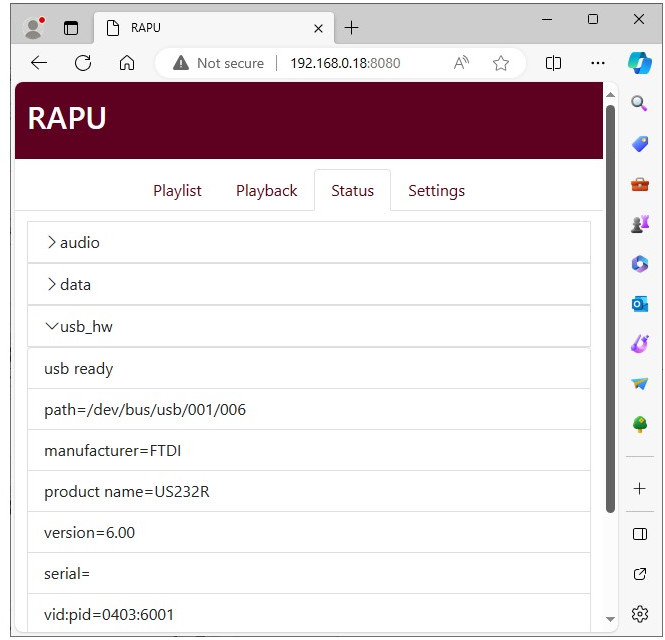
Task: Click the 'vid:pid=0403:6001' row
Action: 309,614
